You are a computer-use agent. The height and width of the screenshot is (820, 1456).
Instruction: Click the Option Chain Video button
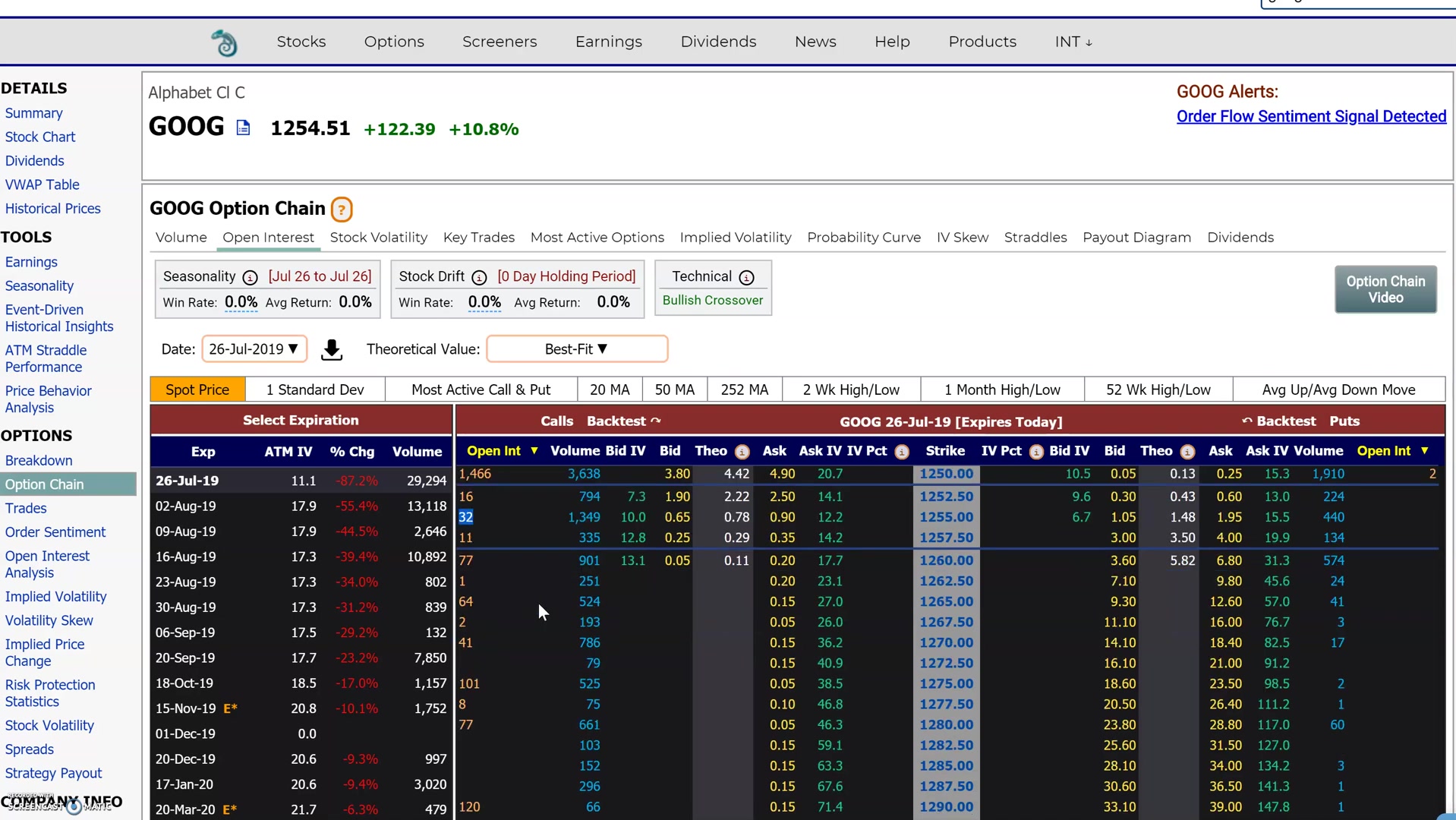(1385, 289)
